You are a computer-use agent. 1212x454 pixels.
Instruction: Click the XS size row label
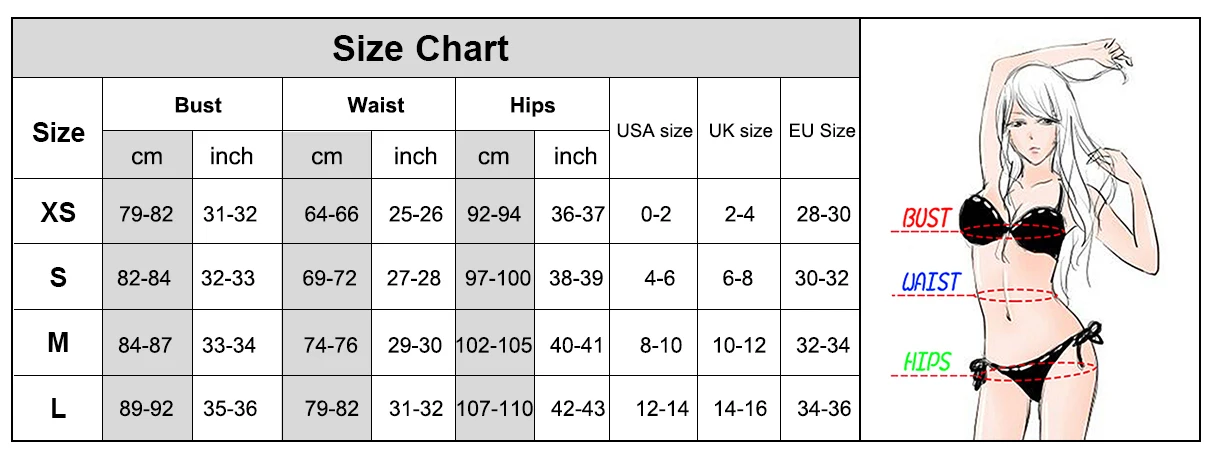tap(58, 212)
